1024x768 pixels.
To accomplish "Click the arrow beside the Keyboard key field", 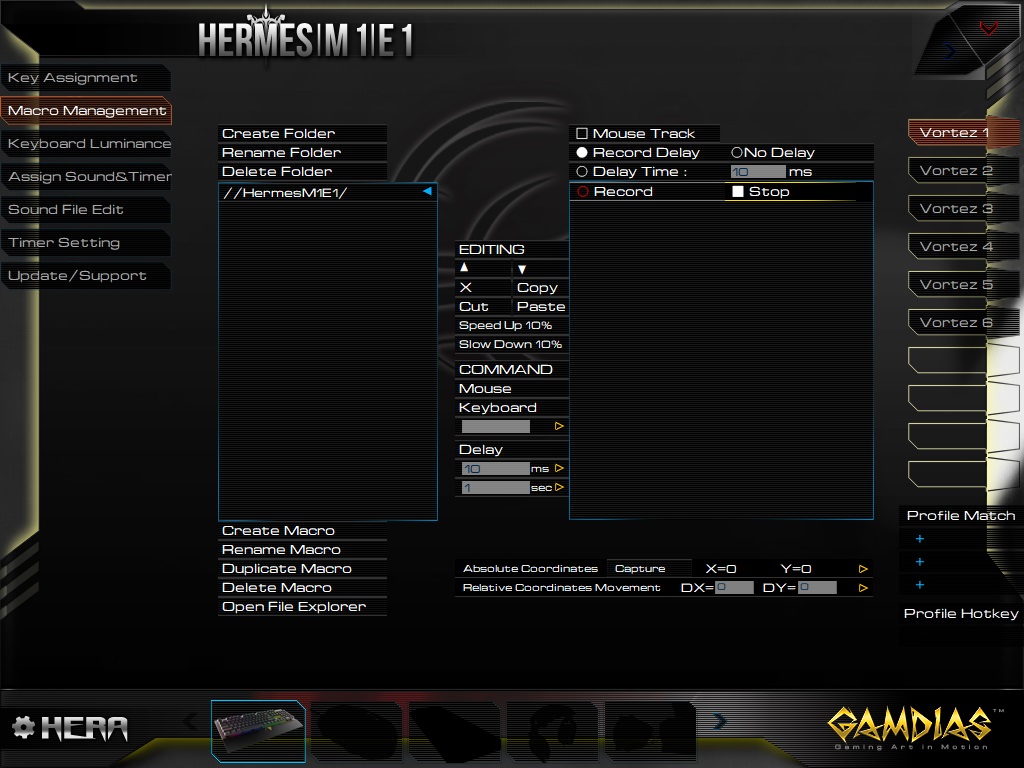I will tap(559, 426).
